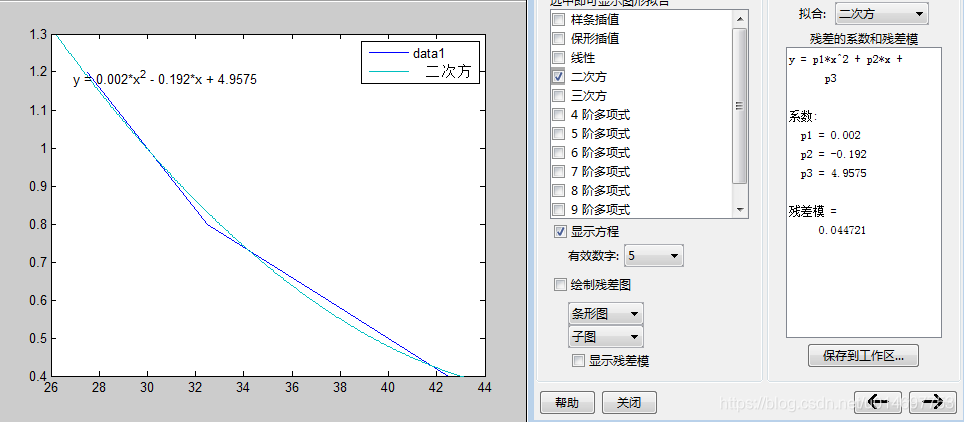
Task: Select the equation text on the plot
Action: [x=165, y=78]
